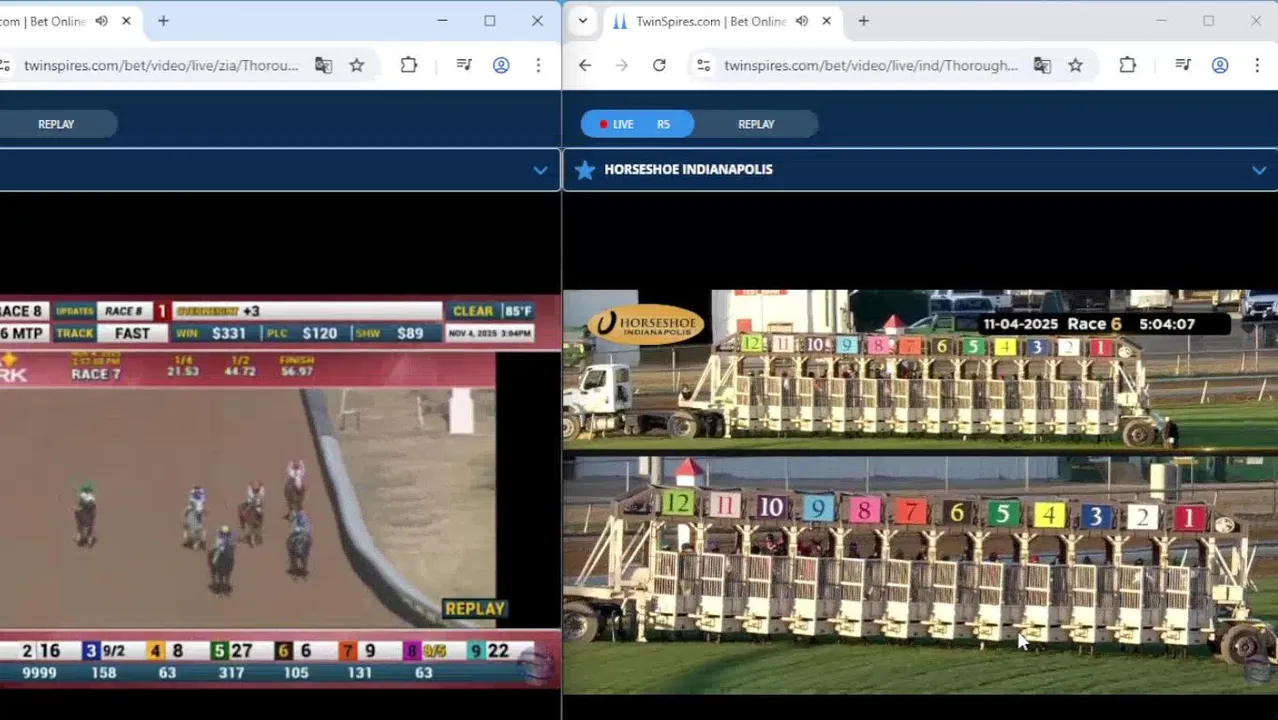Click HORSESHOE INDIANAPOLIS track name

pyautogui.click(x=688, y=170)
